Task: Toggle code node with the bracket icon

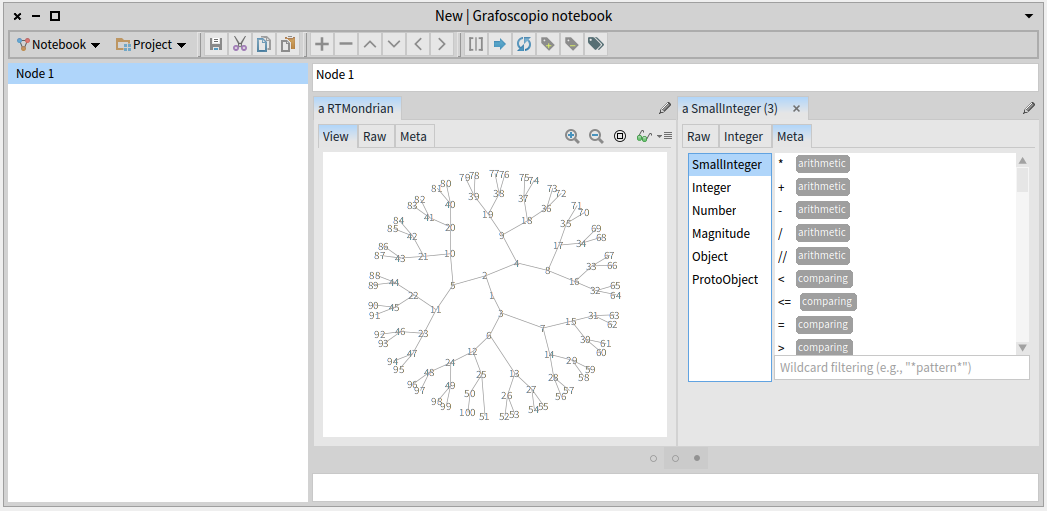Action: [x=475, y=45]
